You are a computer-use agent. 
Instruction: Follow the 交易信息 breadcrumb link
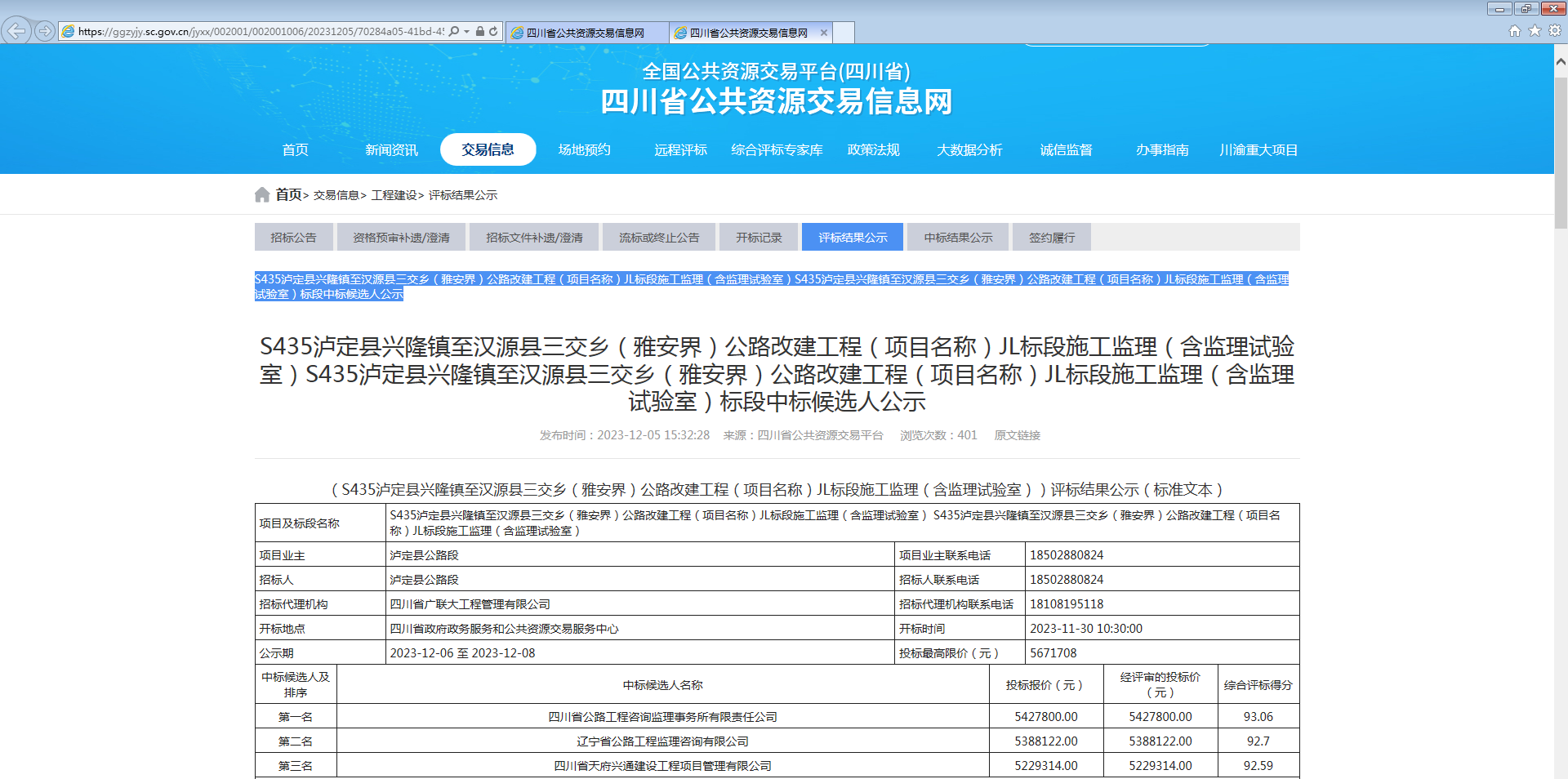click(x=336, y=195)
